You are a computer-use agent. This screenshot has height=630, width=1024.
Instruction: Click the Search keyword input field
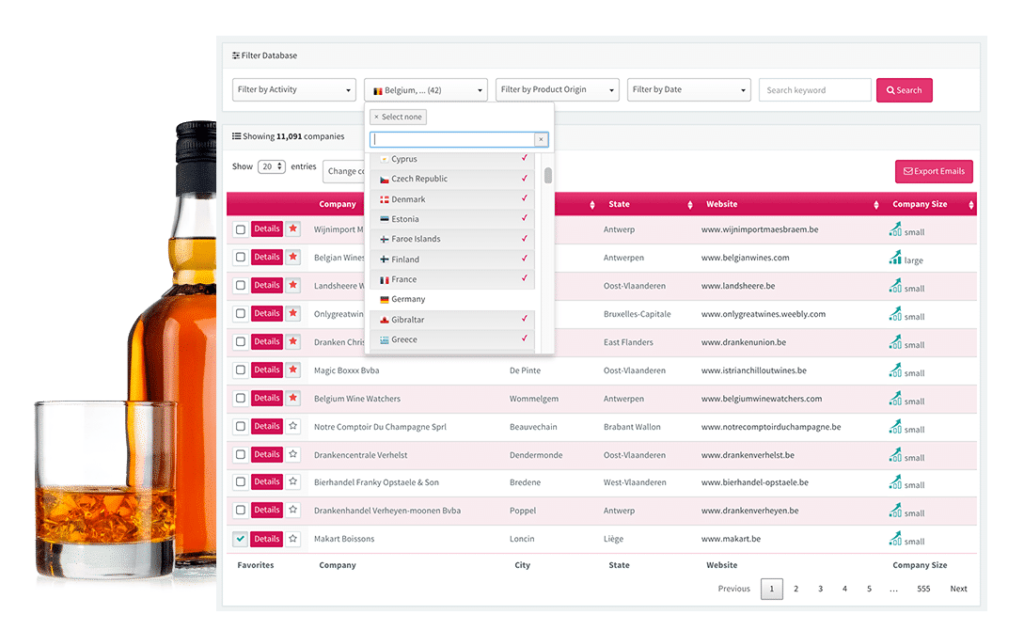(814, 90)
